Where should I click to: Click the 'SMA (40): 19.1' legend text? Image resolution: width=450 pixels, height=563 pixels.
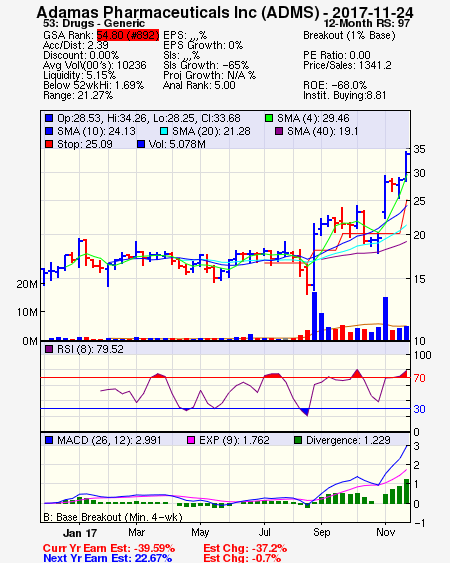tap(323, 131)
